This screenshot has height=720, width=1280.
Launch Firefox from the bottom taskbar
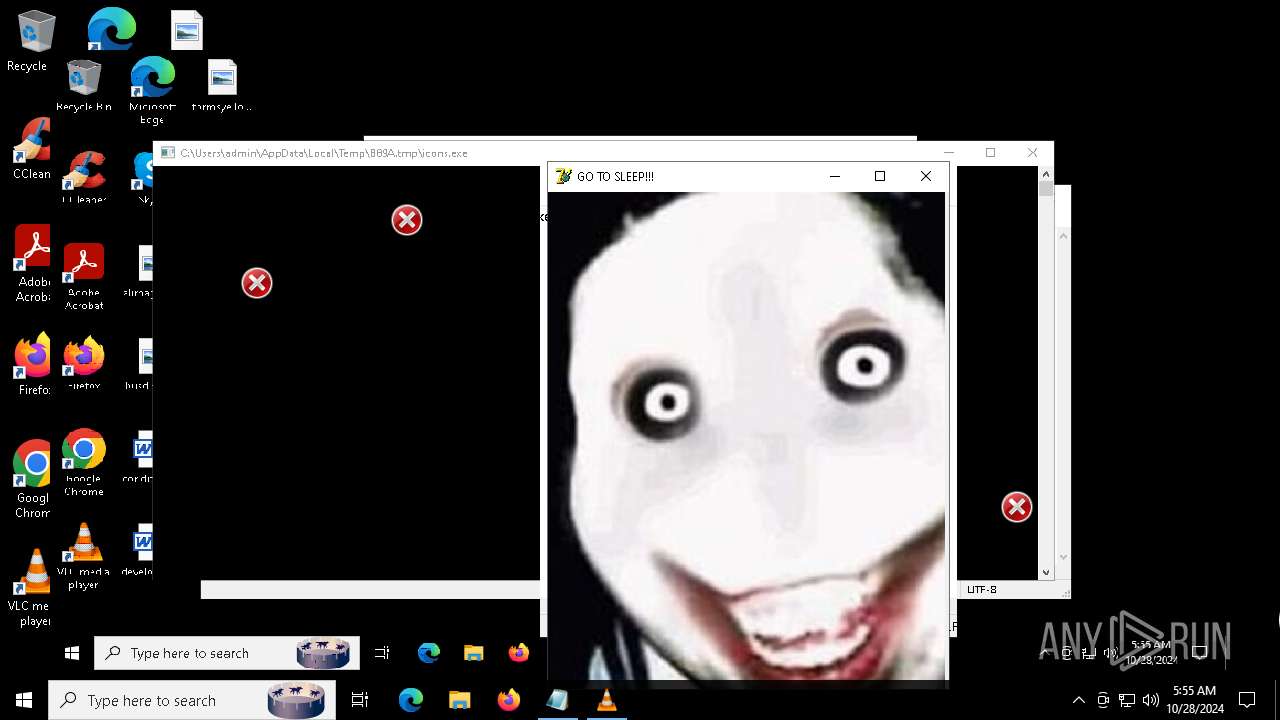pos(508,700)
